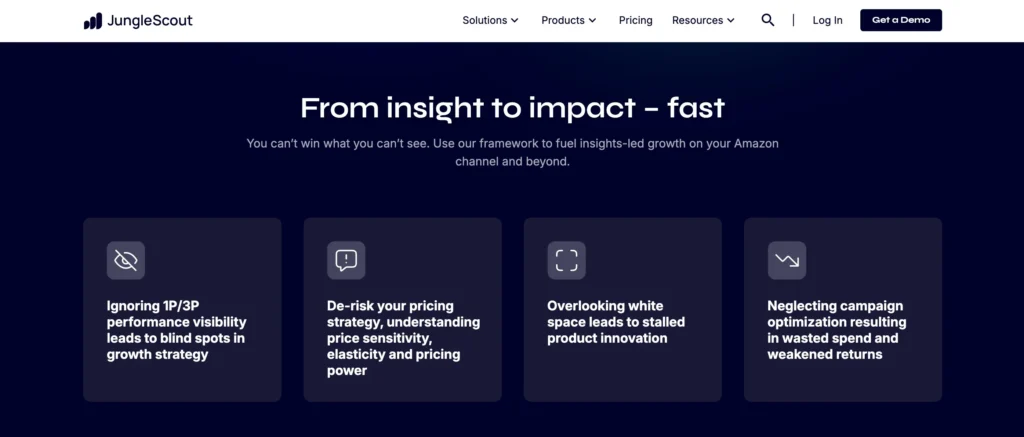Click the crossed-out eye icon

click(x=126, y=260)
